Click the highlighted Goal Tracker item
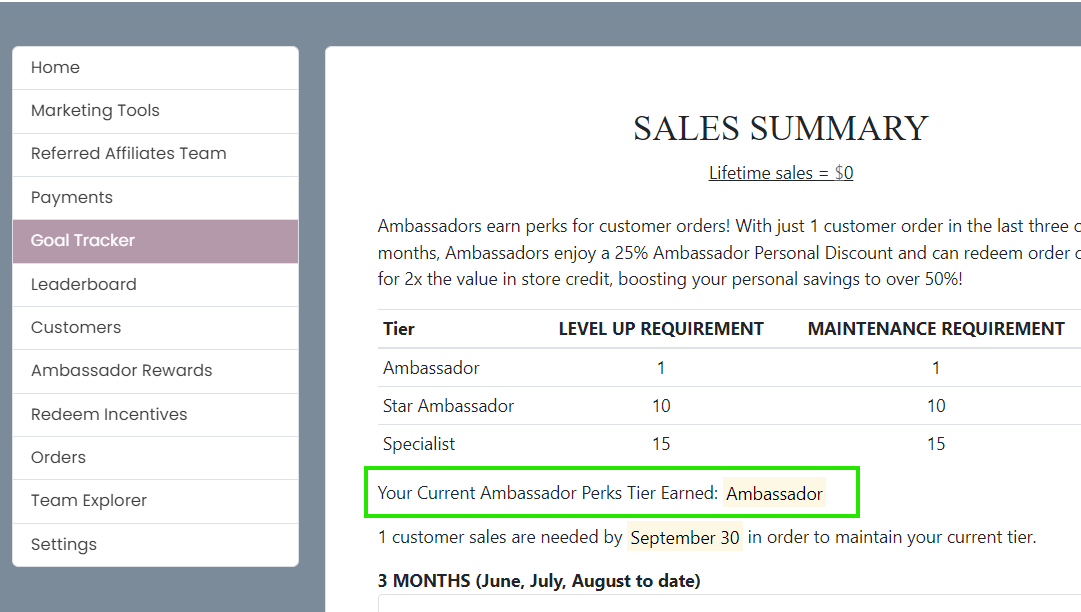The image size is (1081, 612). pos(83,241)
